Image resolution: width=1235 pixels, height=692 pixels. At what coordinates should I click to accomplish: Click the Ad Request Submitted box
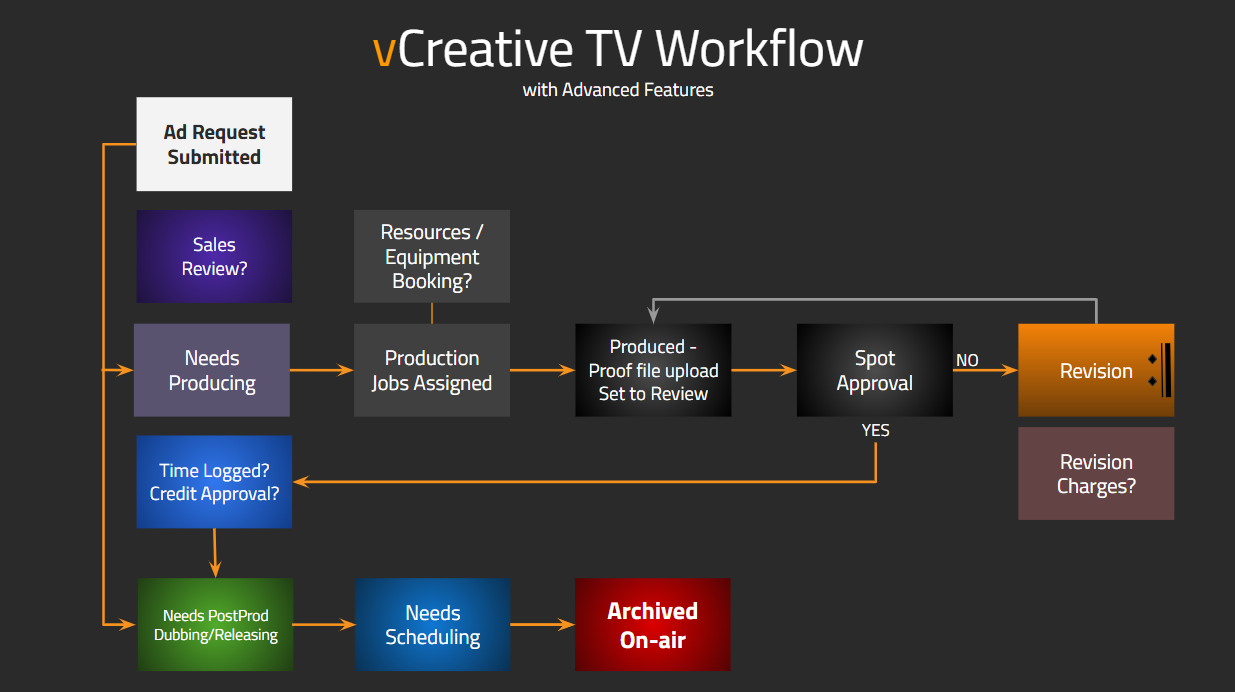214,144
